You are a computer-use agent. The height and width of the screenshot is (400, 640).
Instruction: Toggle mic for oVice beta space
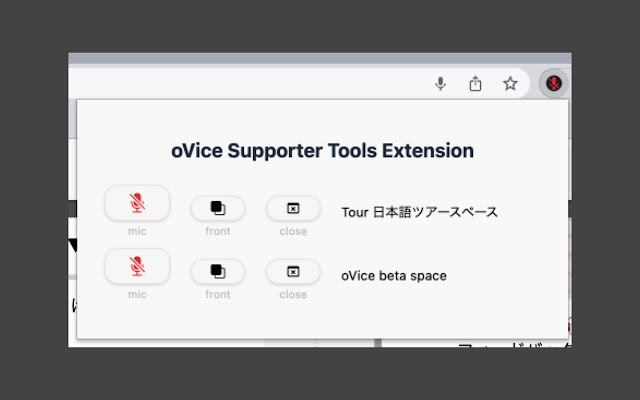pyautogui.click(x=137, y=266)
